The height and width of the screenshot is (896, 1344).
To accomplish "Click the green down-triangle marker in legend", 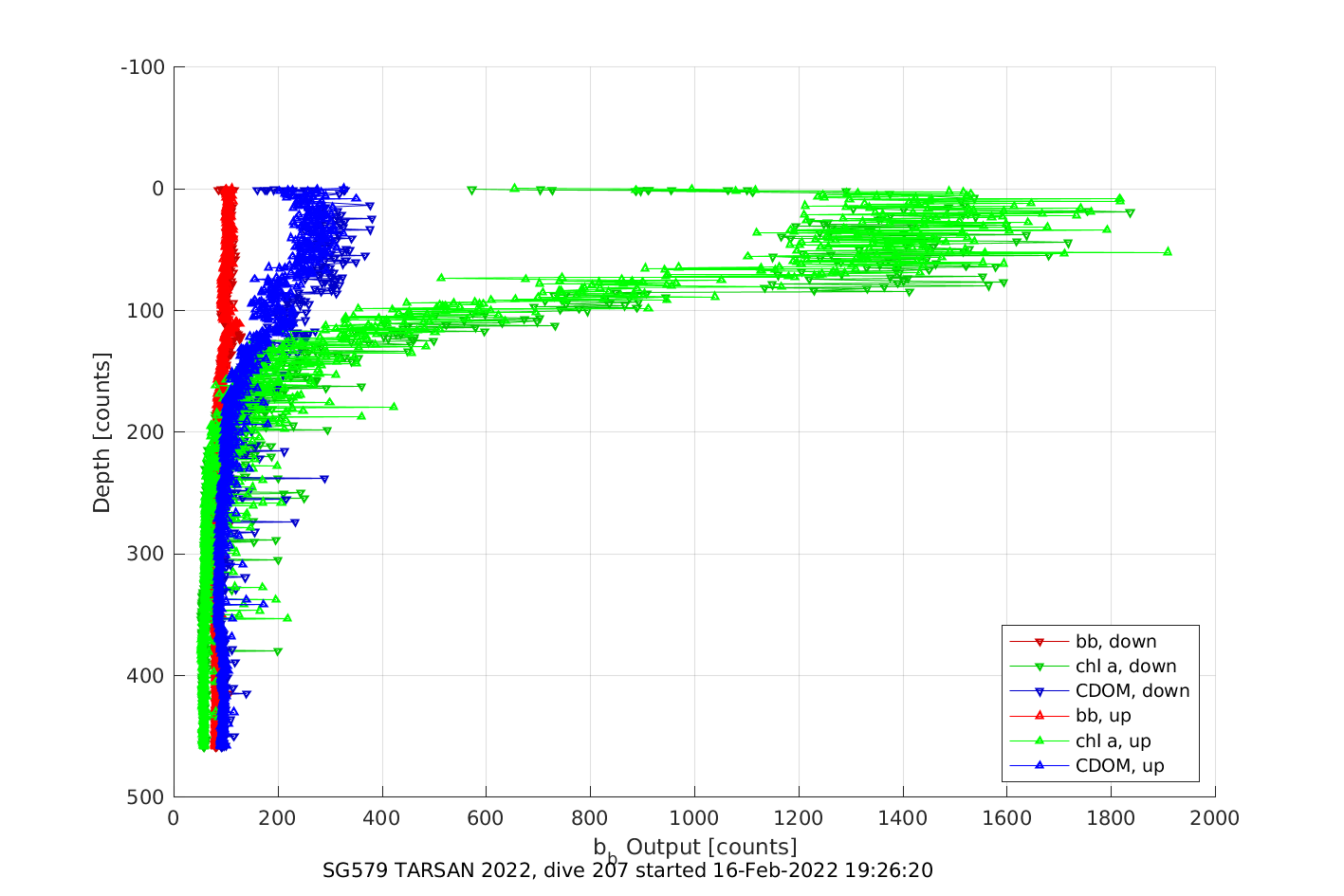I will click(x=1040, y=667).
